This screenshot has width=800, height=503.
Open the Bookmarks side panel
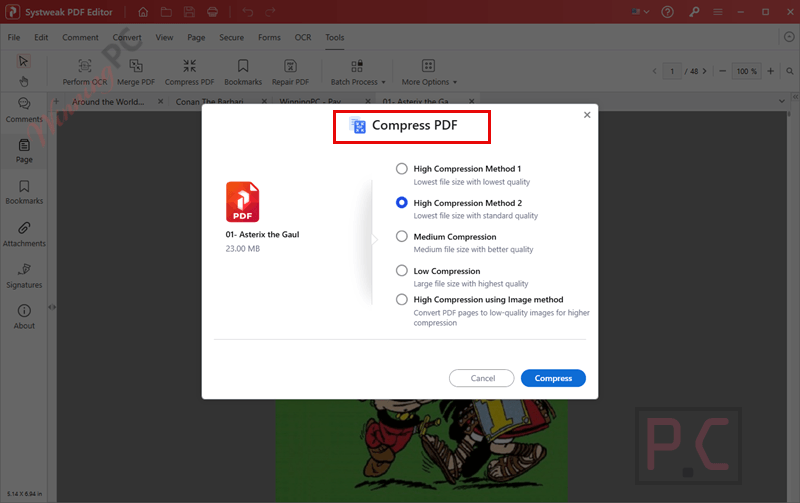click(x=24, y=192)
